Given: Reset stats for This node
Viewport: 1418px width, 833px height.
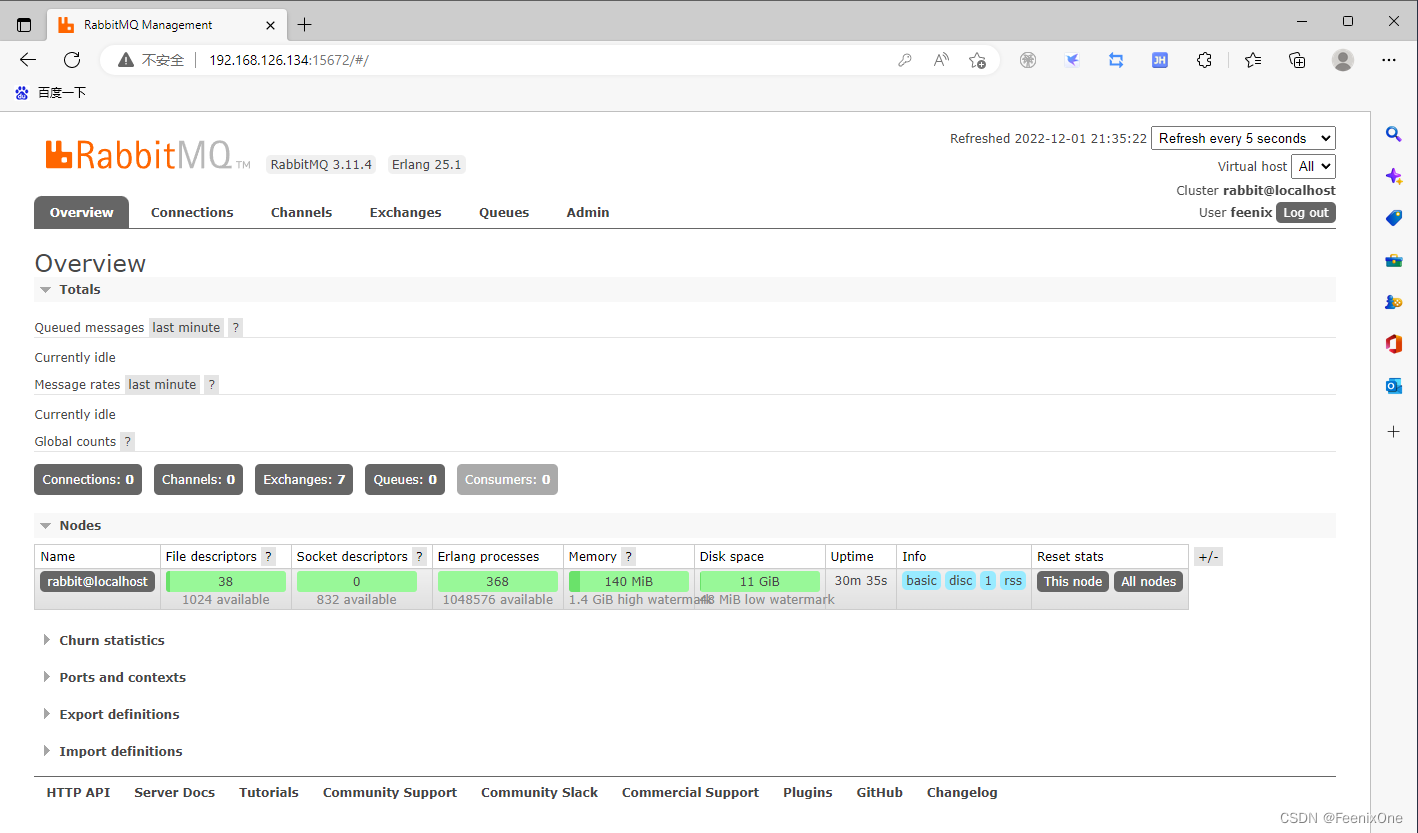Looking at the screenshot, I should [1073, 581].
